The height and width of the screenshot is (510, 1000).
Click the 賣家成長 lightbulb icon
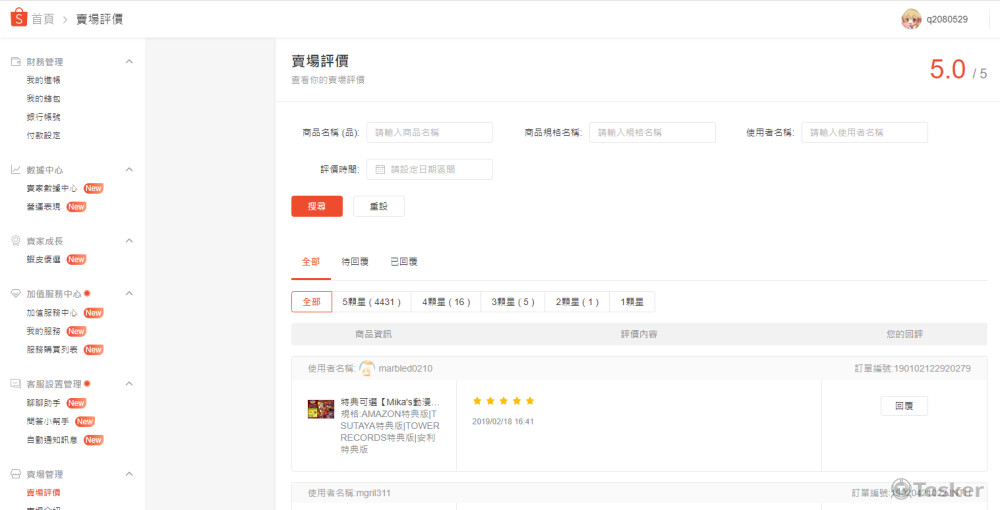point(16,241)
